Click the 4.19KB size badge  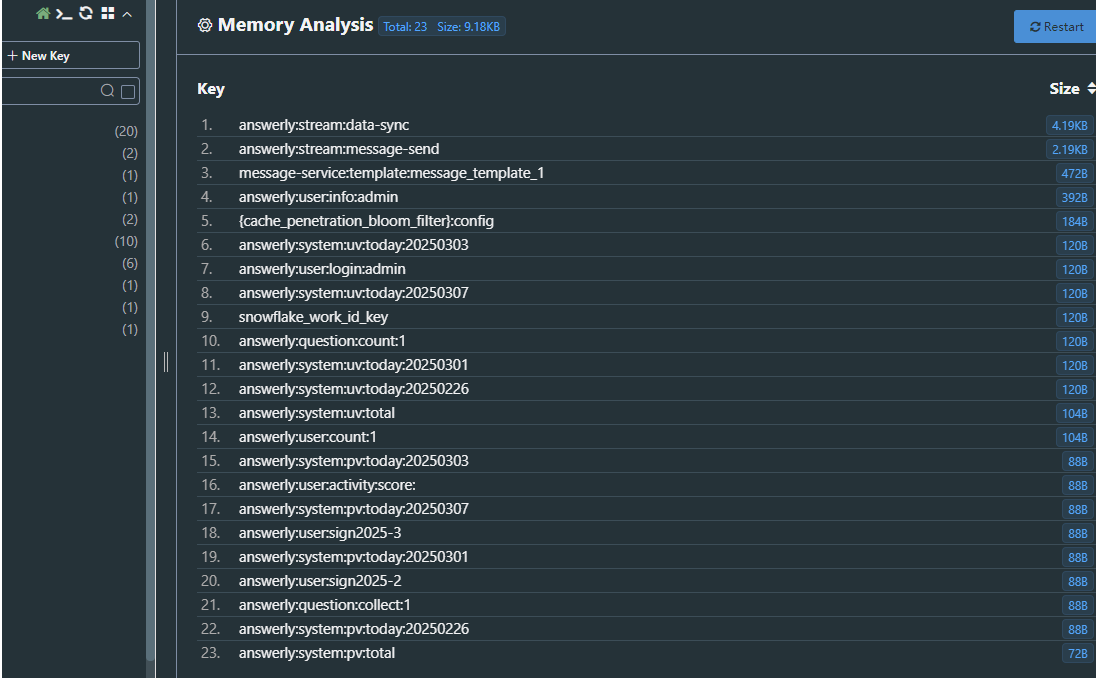(x=1068, y=125)
